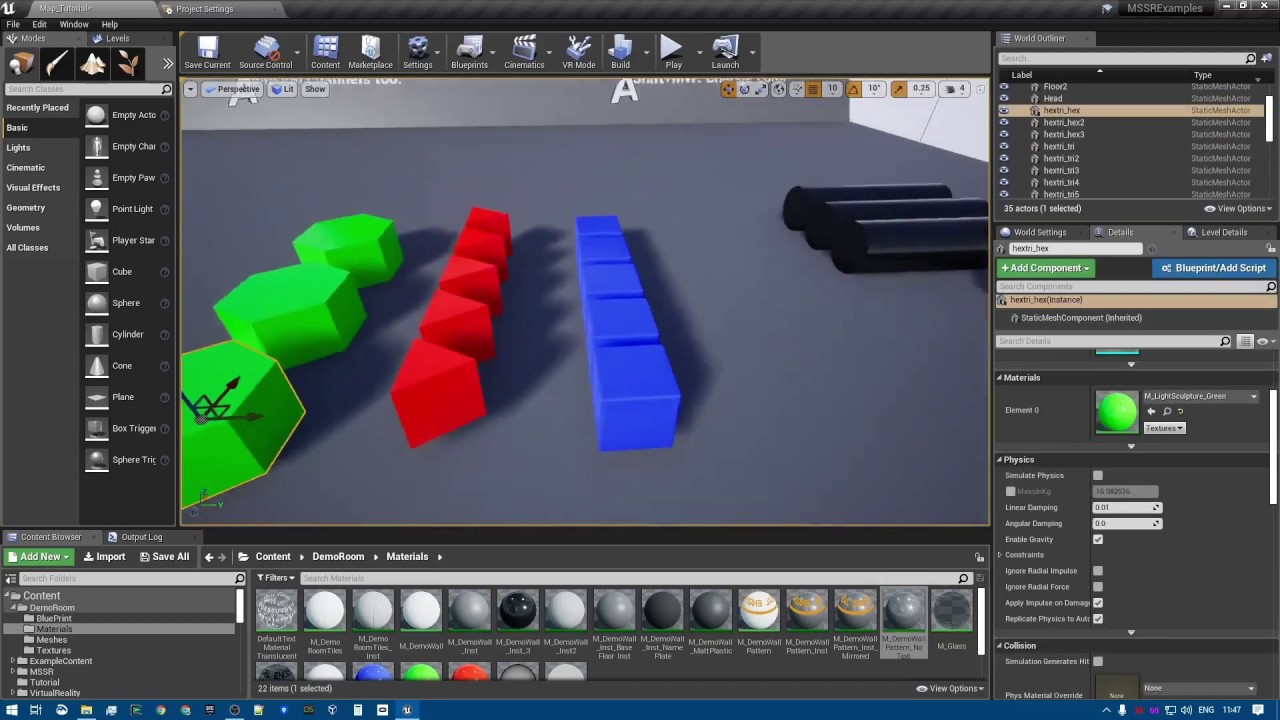Screen dimensions: 1280x720
Task: Click the Import button
Action: click(104, 557)
